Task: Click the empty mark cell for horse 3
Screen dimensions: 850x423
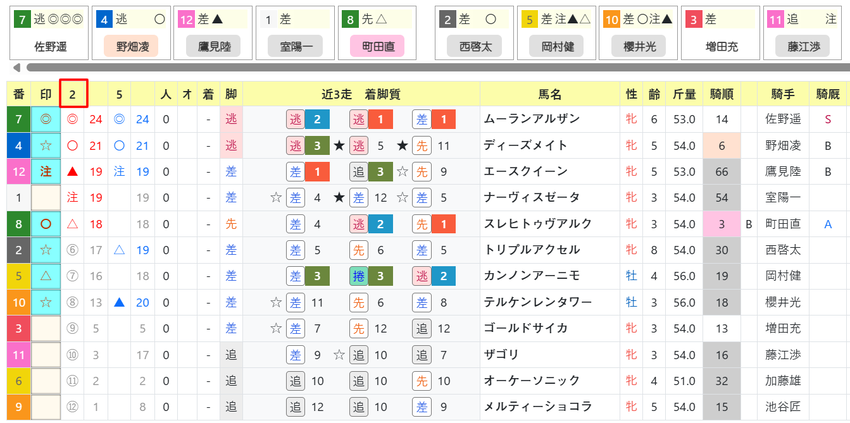Action: click(x=46, y=328)
